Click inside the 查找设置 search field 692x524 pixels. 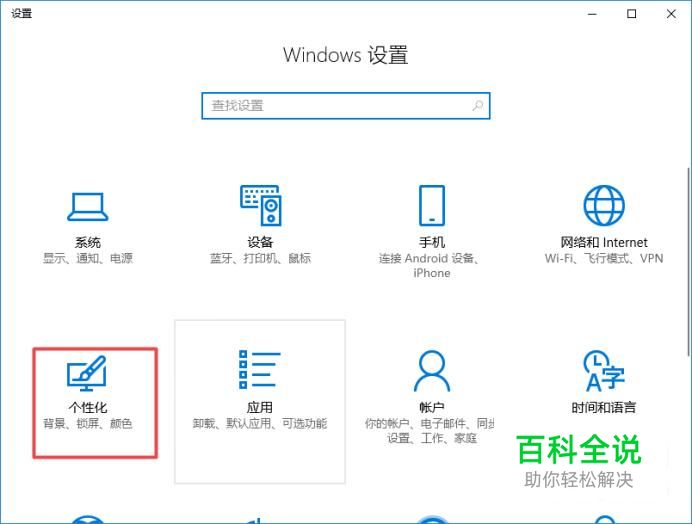tap(346, 106)
